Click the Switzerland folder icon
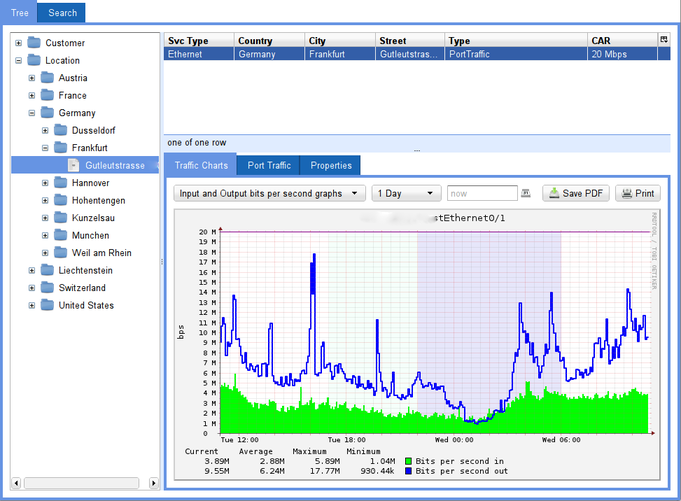This screenshot has height=501, width=681. (47, 288)
